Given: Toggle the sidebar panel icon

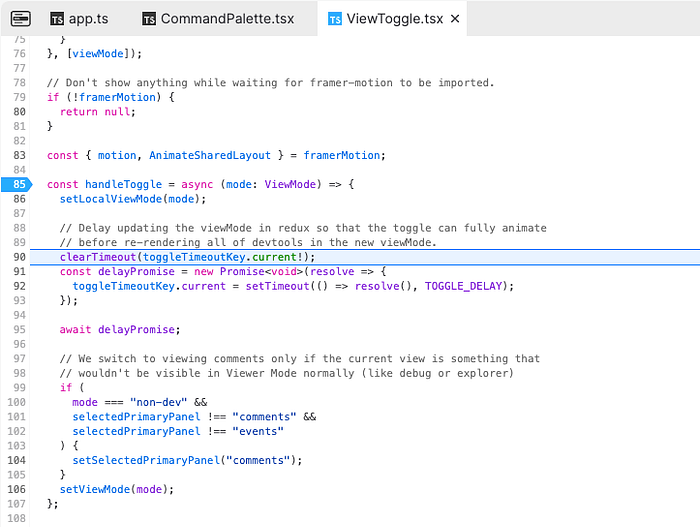Looking at the screenshot, I should tap(21, 18).
